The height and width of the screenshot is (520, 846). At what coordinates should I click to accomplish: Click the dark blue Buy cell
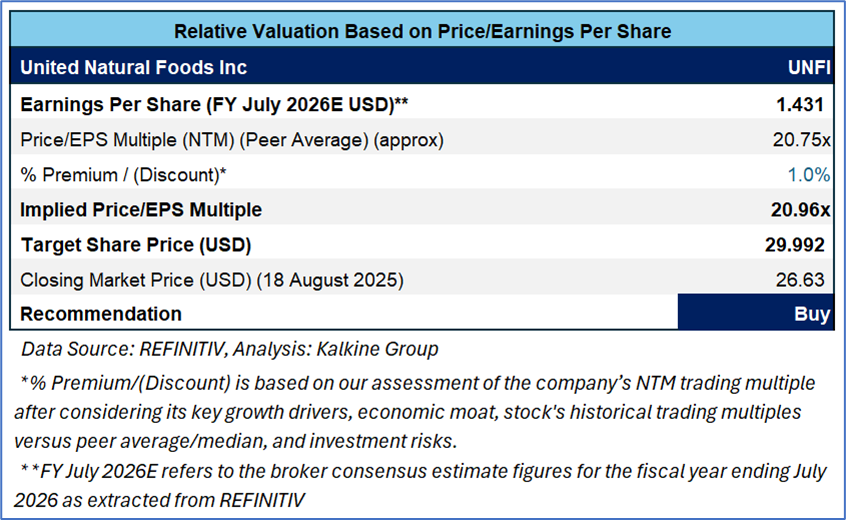pos(756,314)
